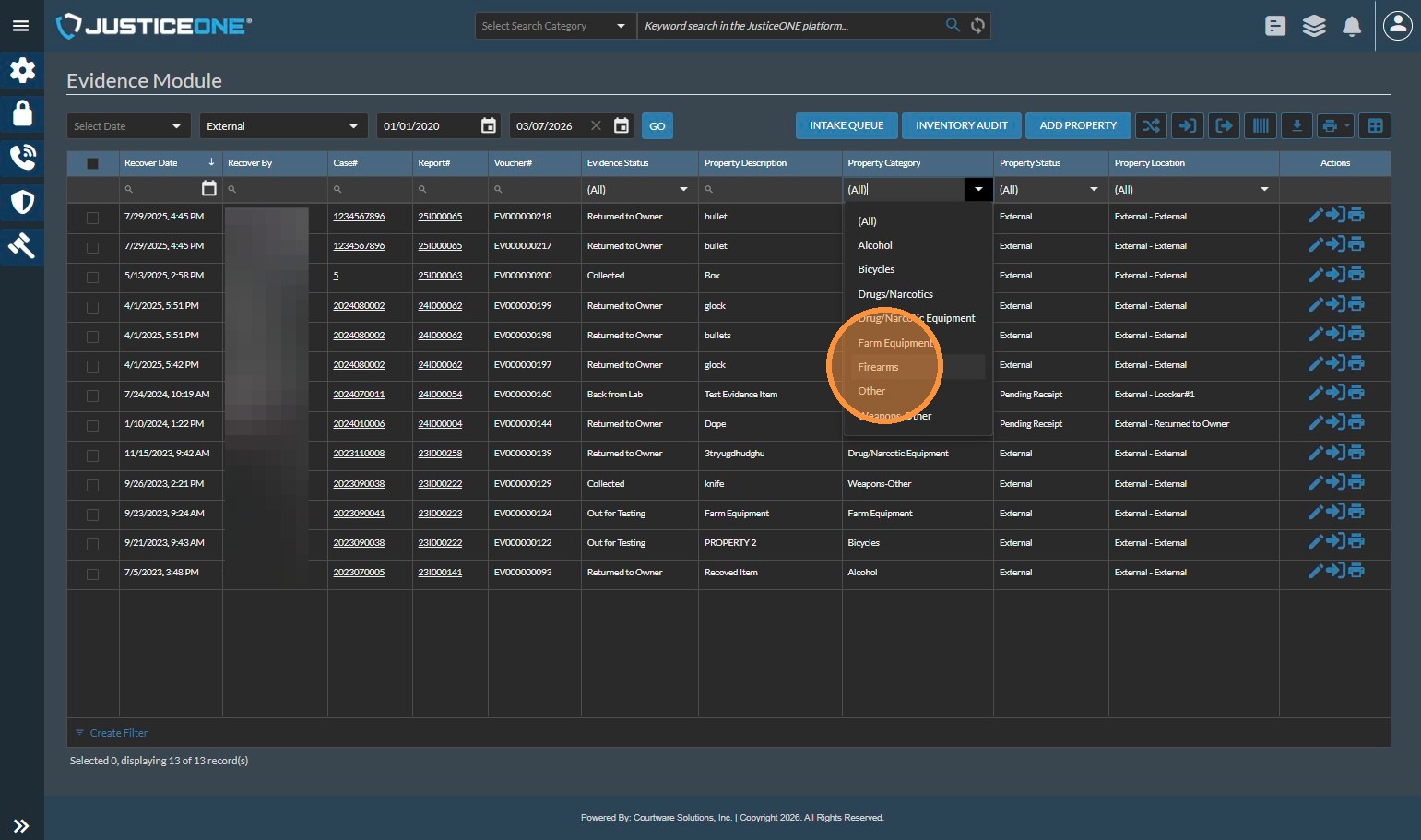This screenshot has height=840, width=1421.
Task: Click the phone dispatch sidebar icon
Action: (x=22, y=158)
